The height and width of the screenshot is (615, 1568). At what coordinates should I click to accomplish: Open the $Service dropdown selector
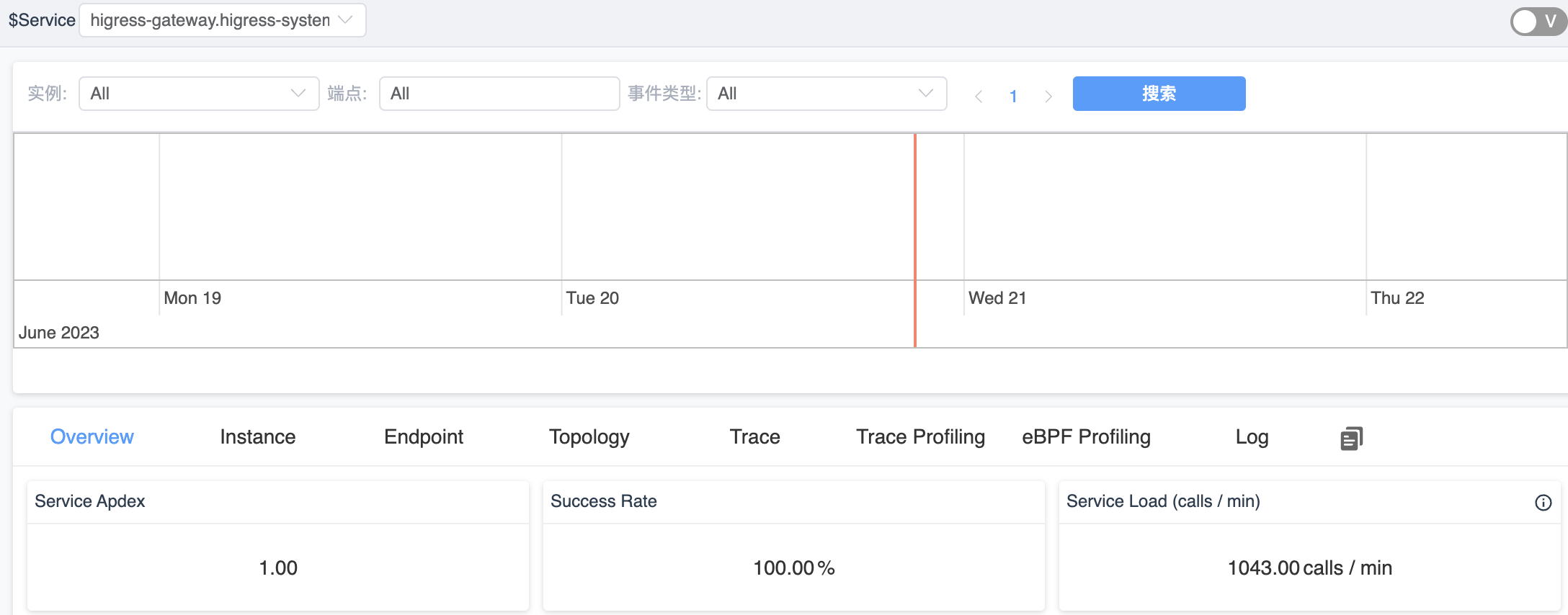tap(222, 20)
